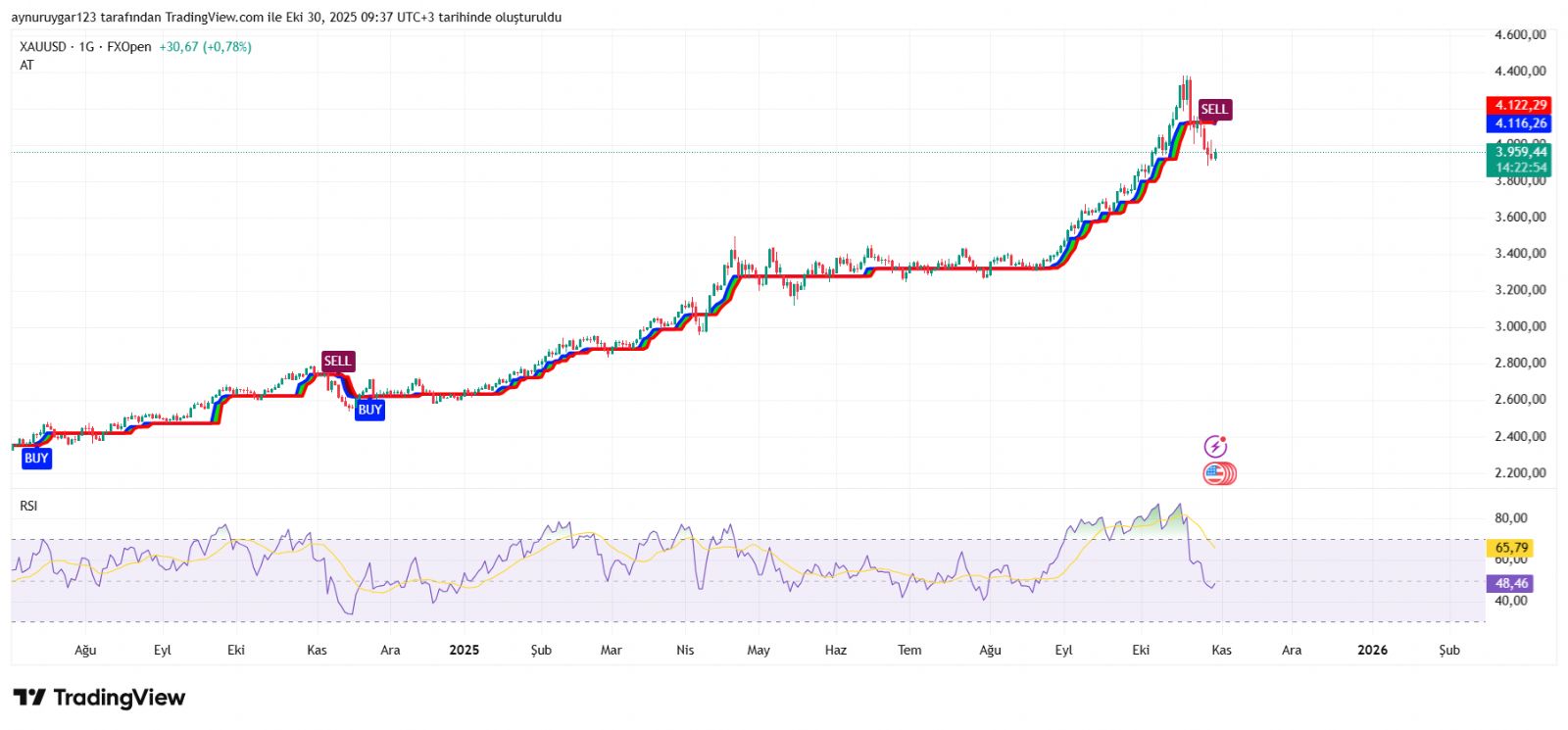Click the TradingView logo at bottom left
The height and width of the screenshot is (730, 1568).
point(99,698)
